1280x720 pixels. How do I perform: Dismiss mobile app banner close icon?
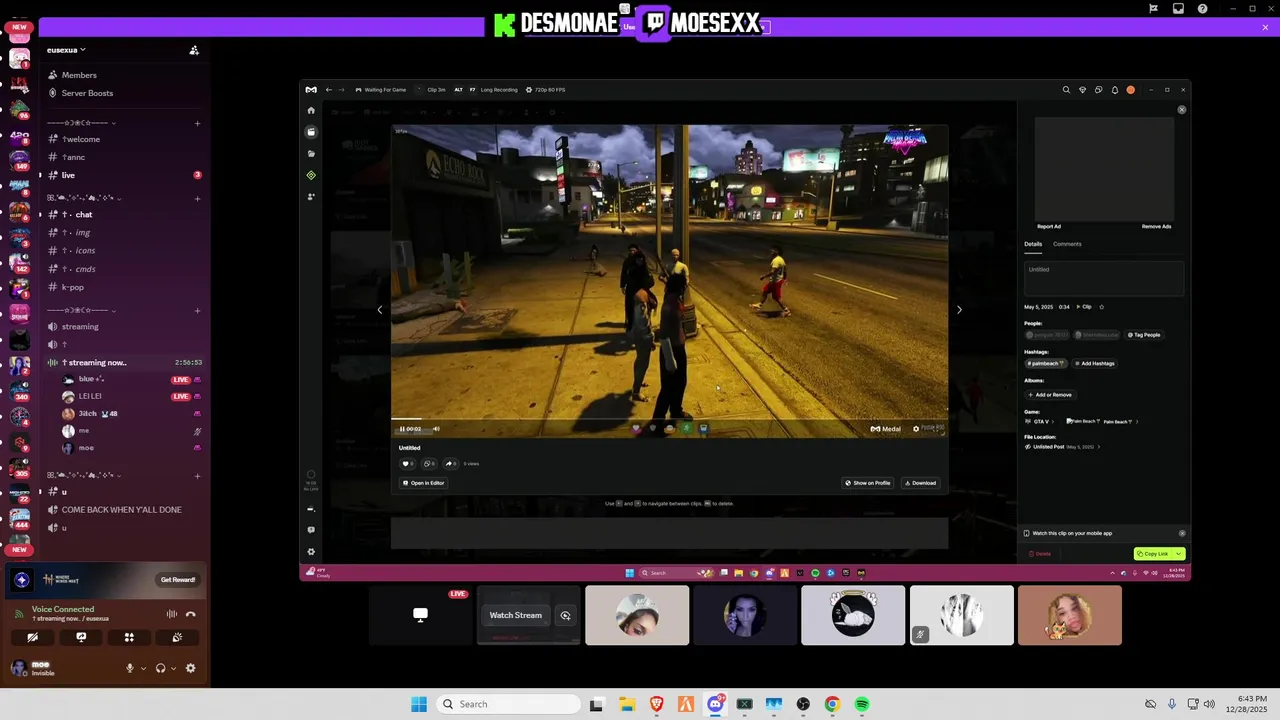(1182, 533)
